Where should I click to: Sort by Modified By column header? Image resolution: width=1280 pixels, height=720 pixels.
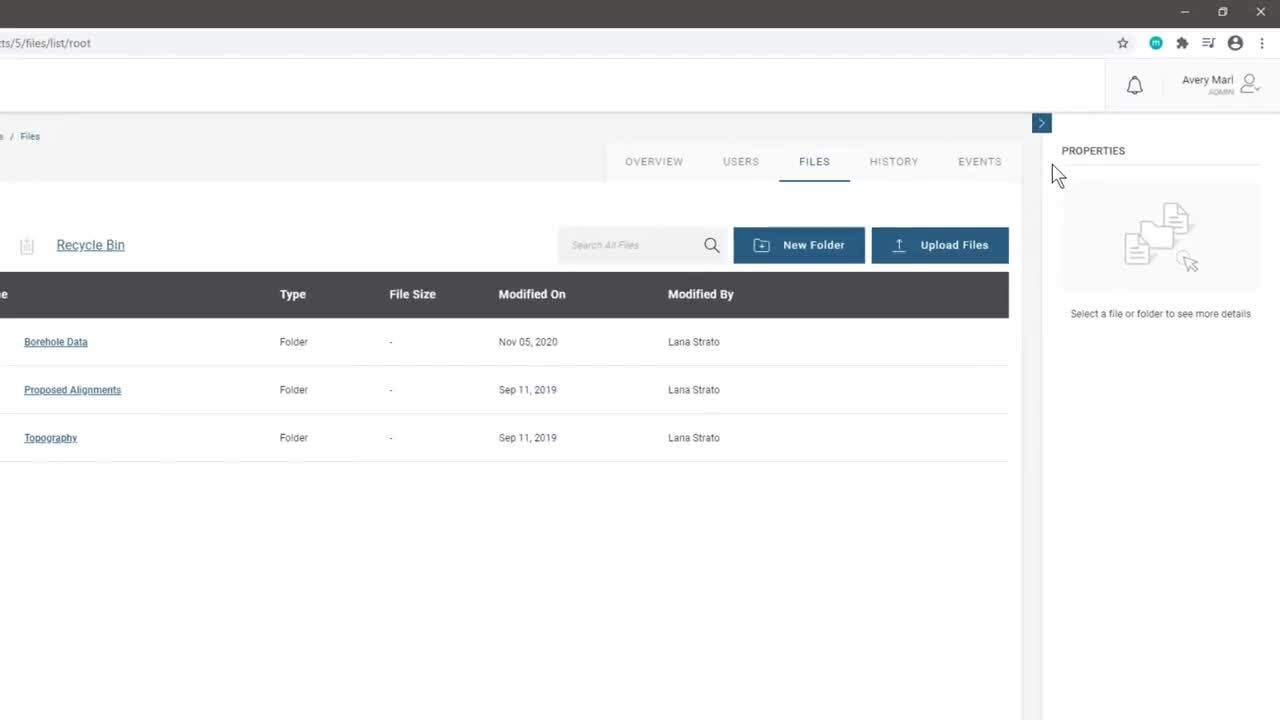701,294
